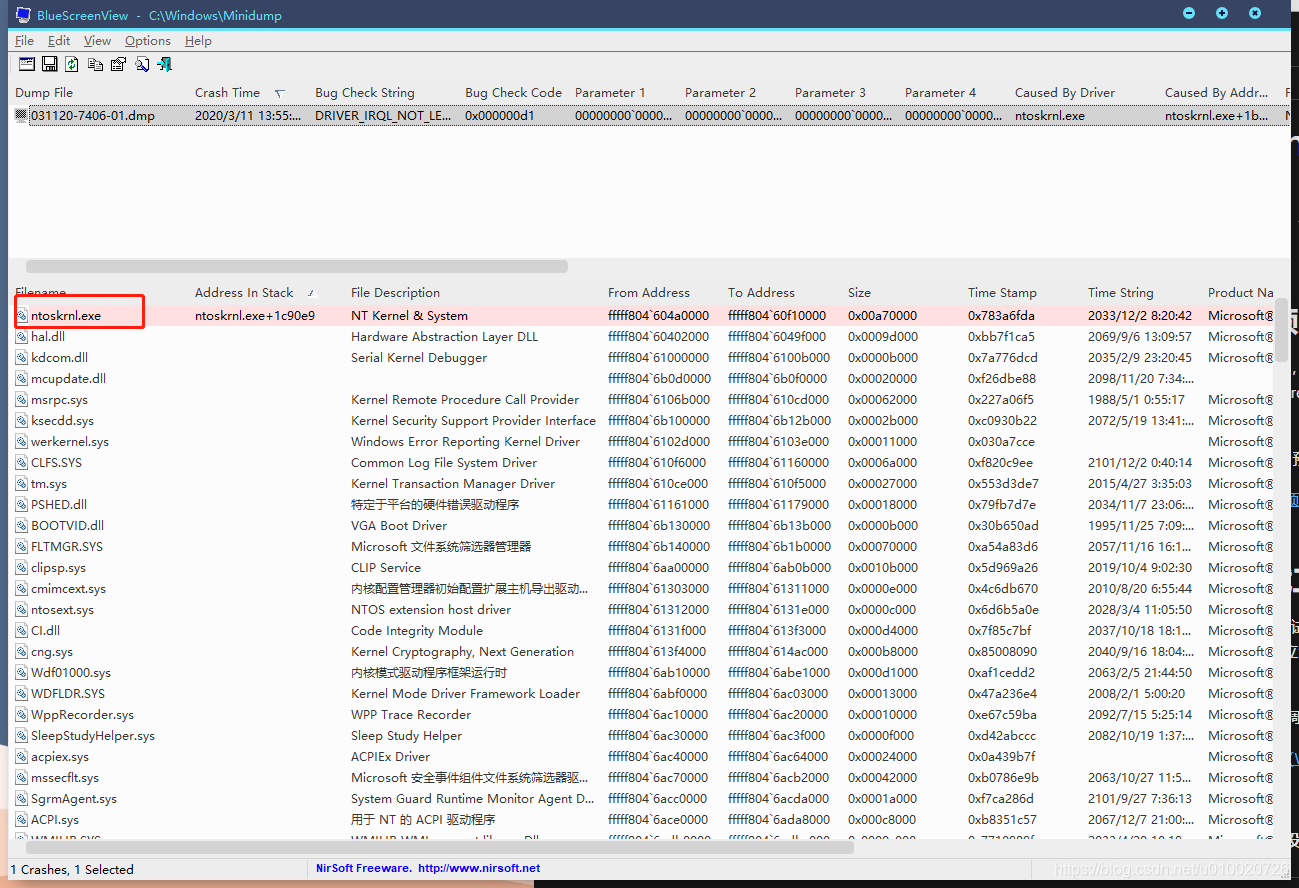The height and width of the screenshot is (888, 1299).
Task: Click the file icon beside FLTMGR.SYS
Action: coord(22,547)
